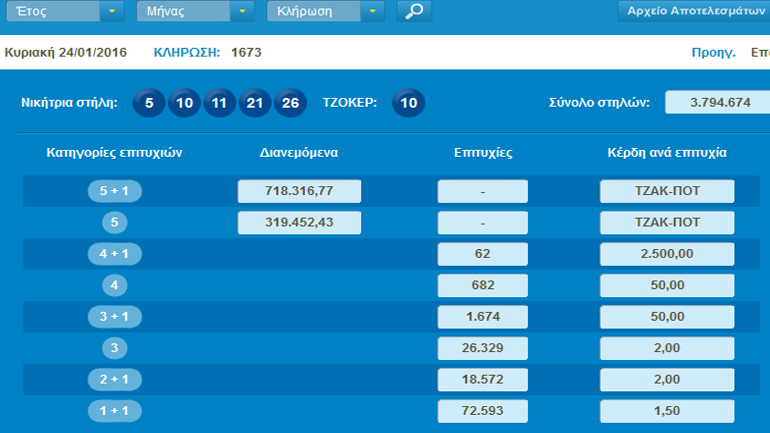Click the draw number 1673
This screenshot has height=433, width=770.
point(246,52)
